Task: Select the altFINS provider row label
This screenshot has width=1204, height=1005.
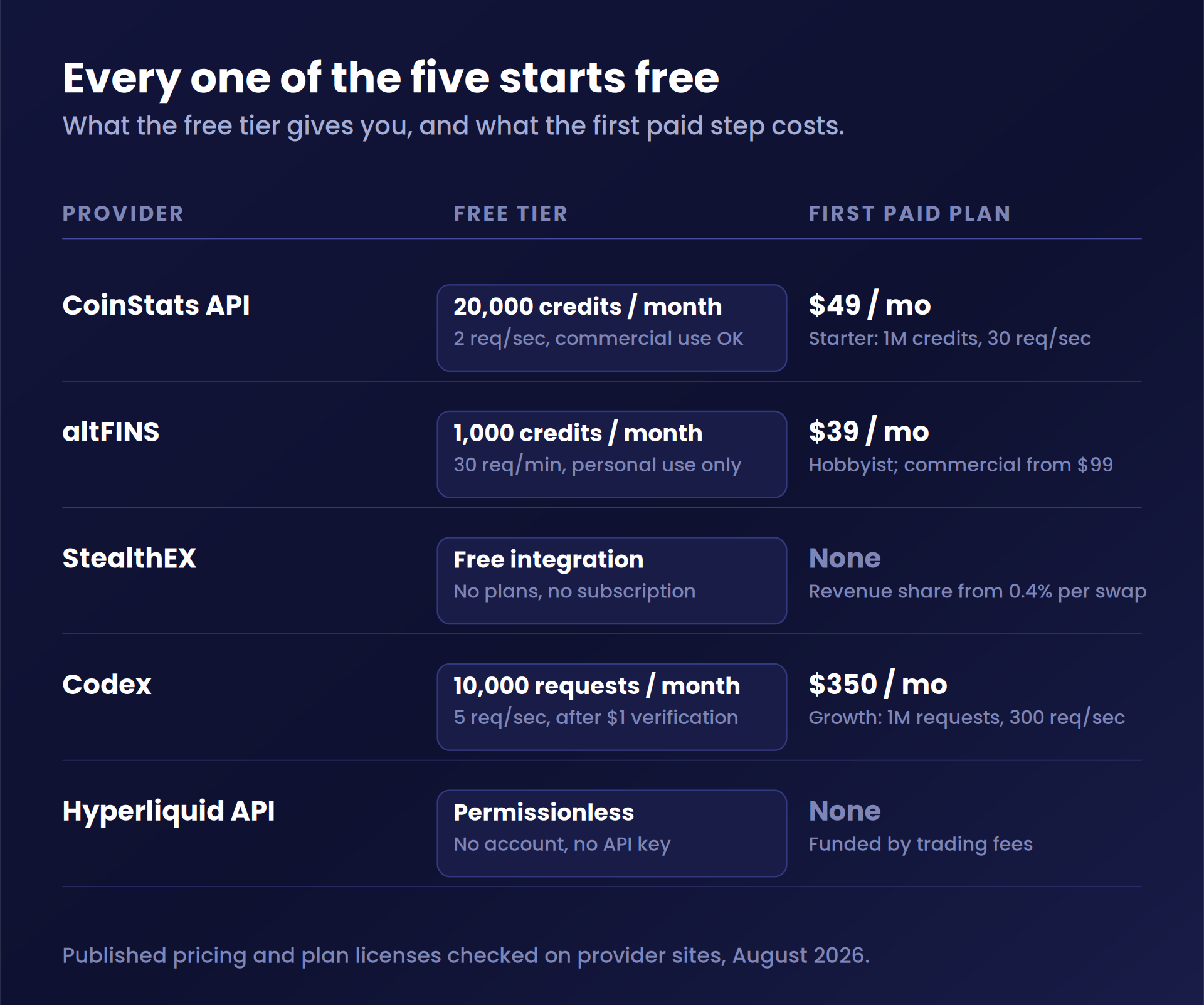Action: tap(111, 432)
